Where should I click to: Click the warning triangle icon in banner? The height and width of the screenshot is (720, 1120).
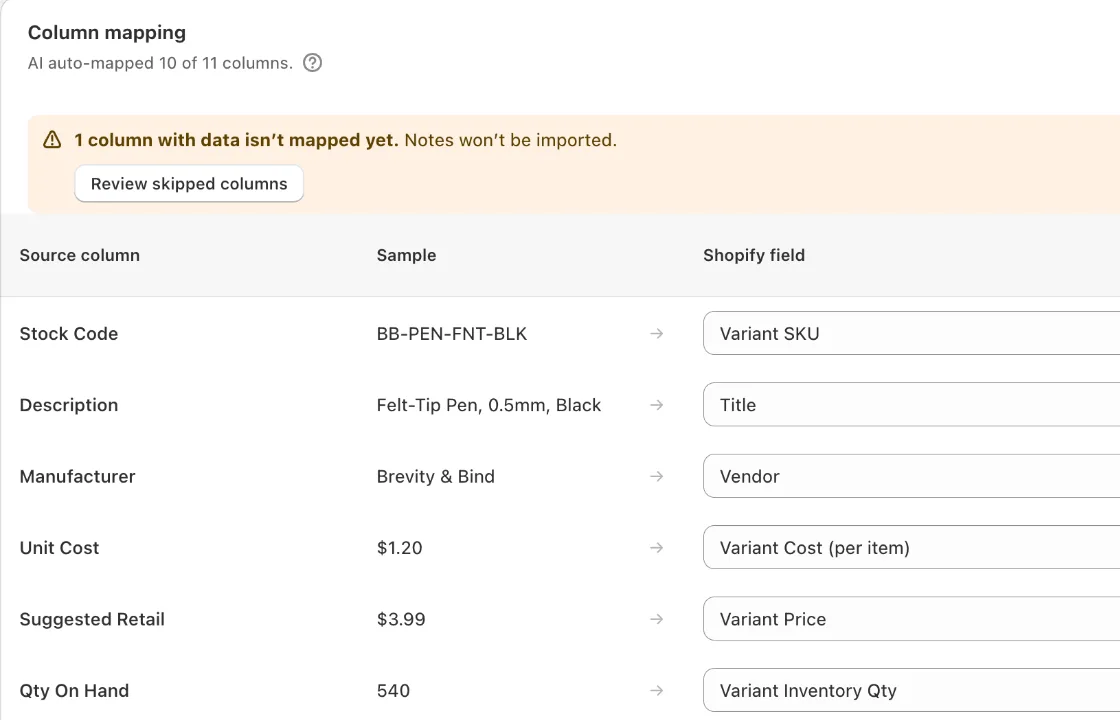(52, 140)
